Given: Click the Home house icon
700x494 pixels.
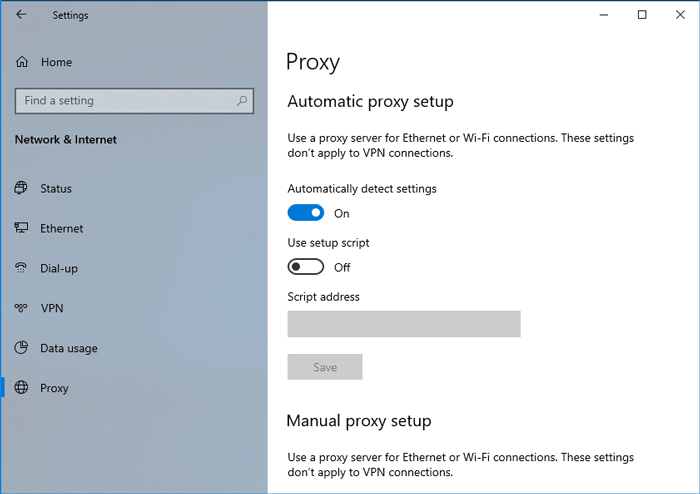Looking at the screenshot, I should 22,62.
